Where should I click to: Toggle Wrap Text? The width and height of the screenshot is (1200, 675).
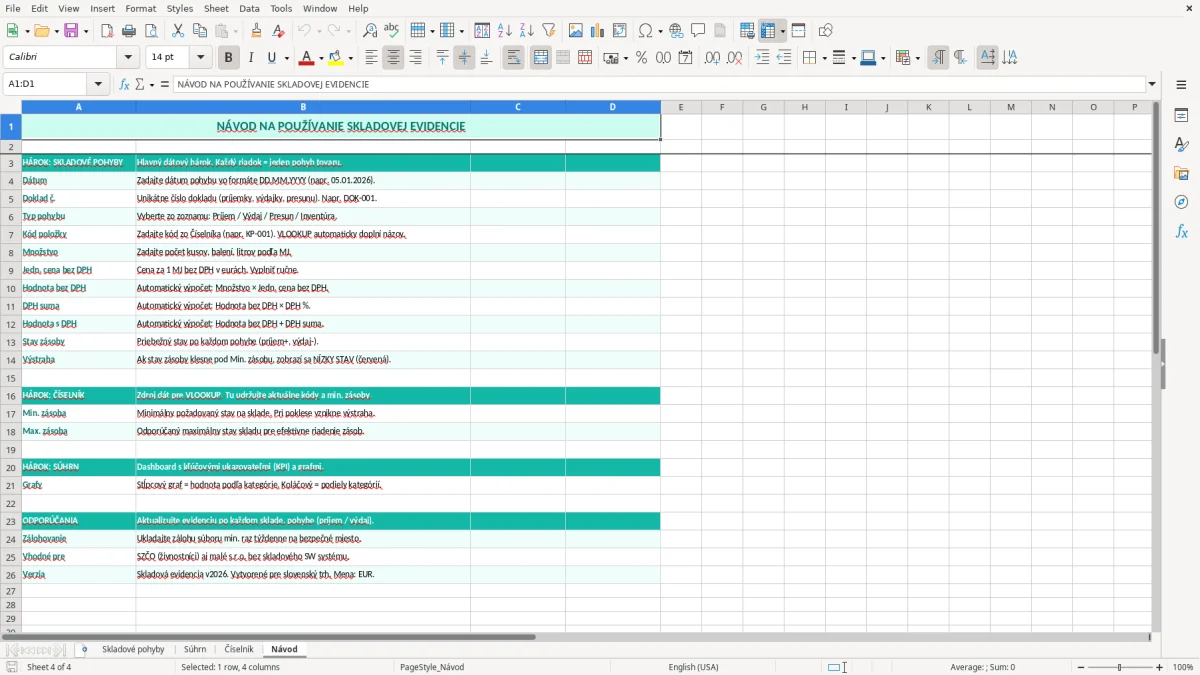(514, 58)
